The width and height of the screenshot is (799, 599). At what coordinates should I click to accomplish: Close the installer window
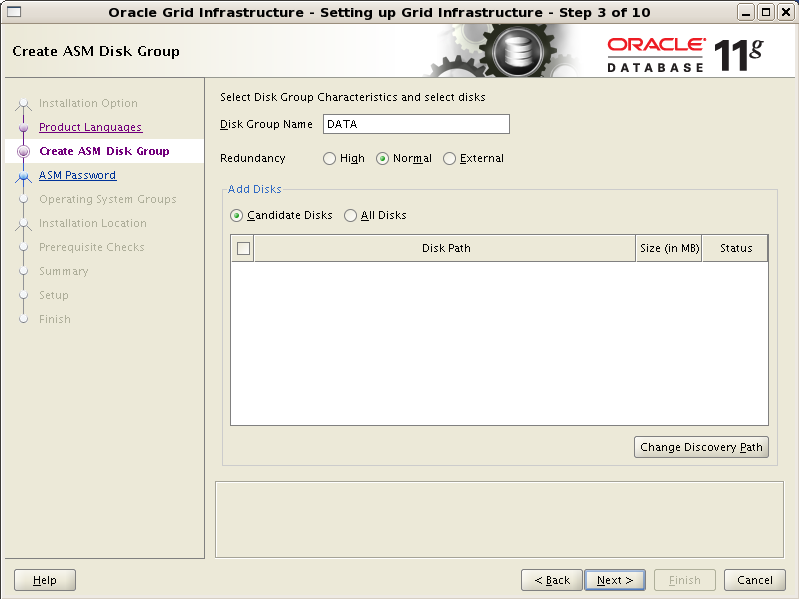coord(786,12)
